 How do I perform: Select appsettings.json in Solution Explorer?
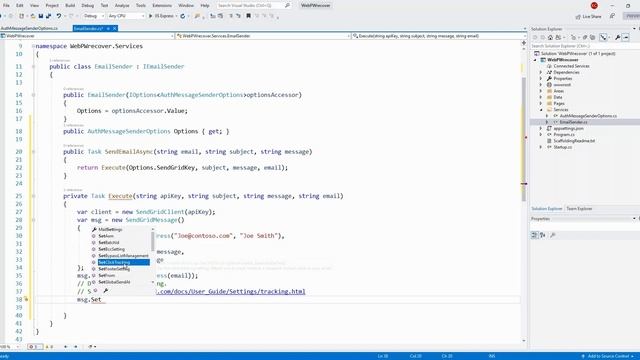click(x=568, y=128)
